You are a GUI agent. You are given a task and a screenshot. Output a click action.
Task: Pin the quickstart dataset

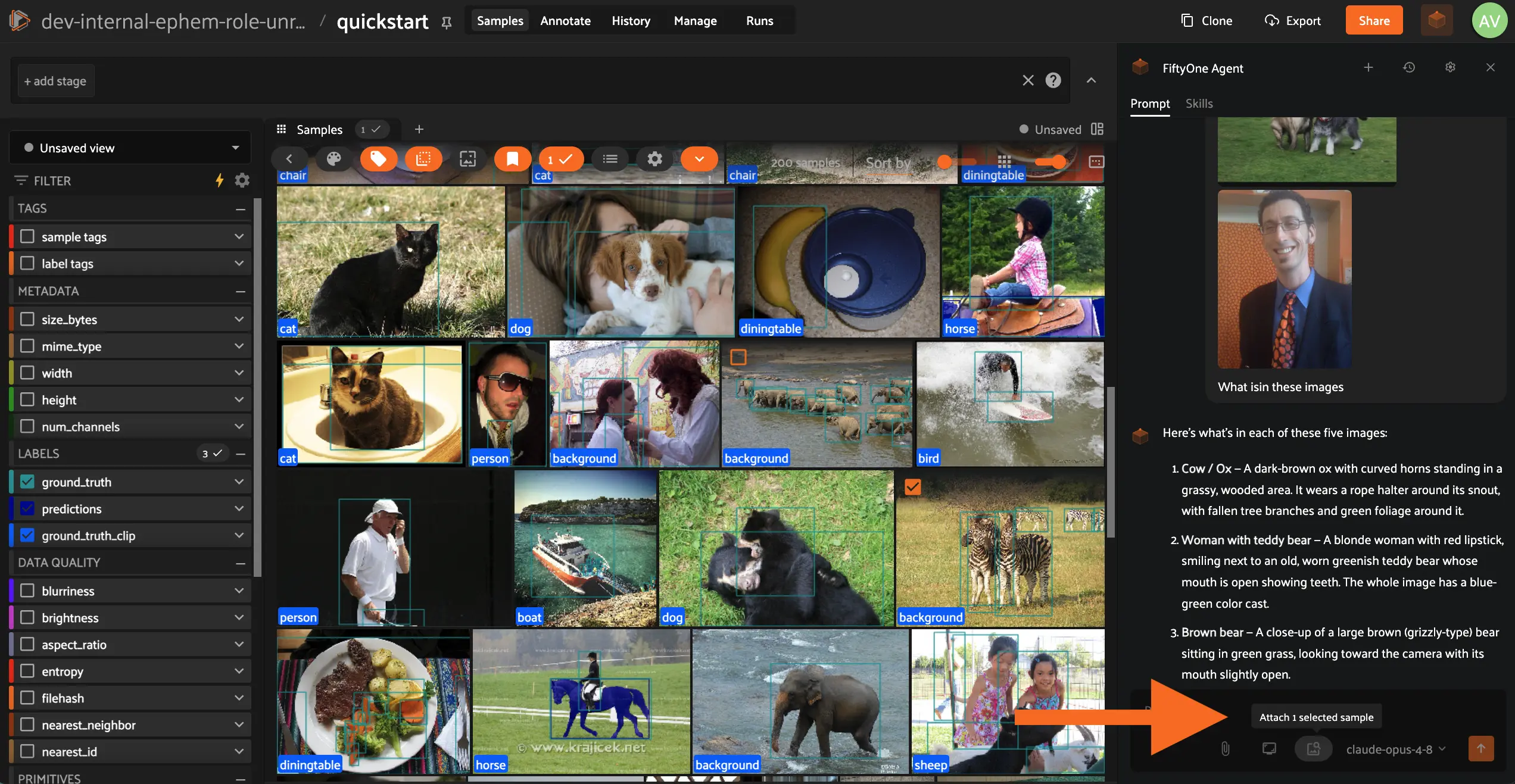pyautogui.click(x=446, y=23)
